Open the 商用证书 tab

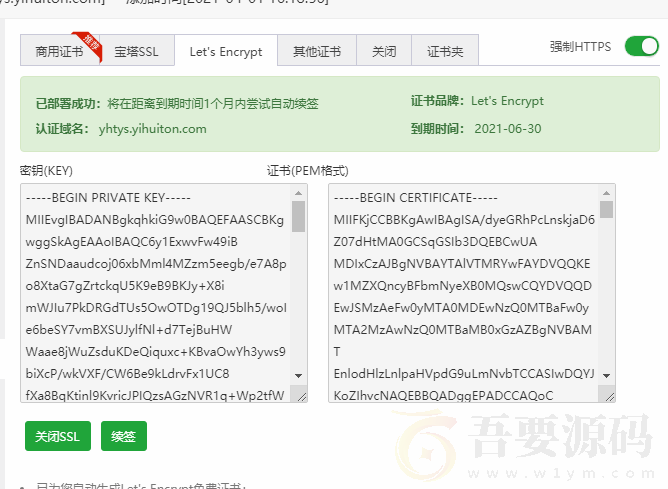click(59, 52)
